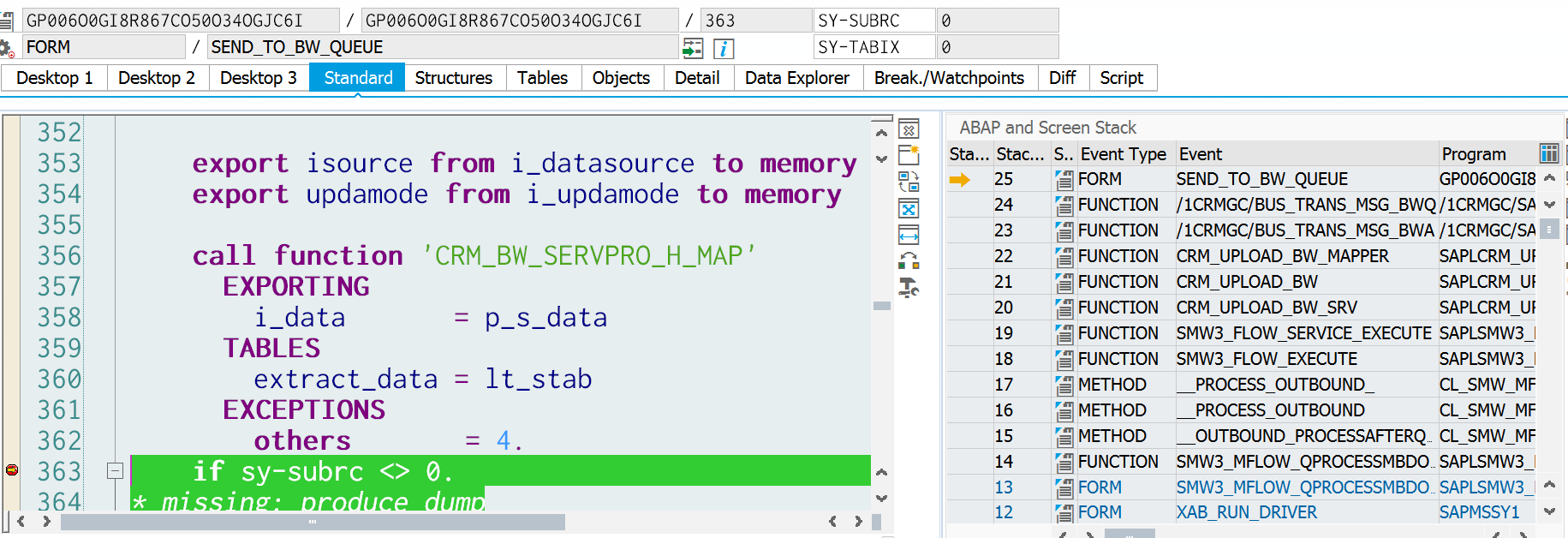Sort by the Event Type column header
1568x538 pixels.
point(1123,154)
